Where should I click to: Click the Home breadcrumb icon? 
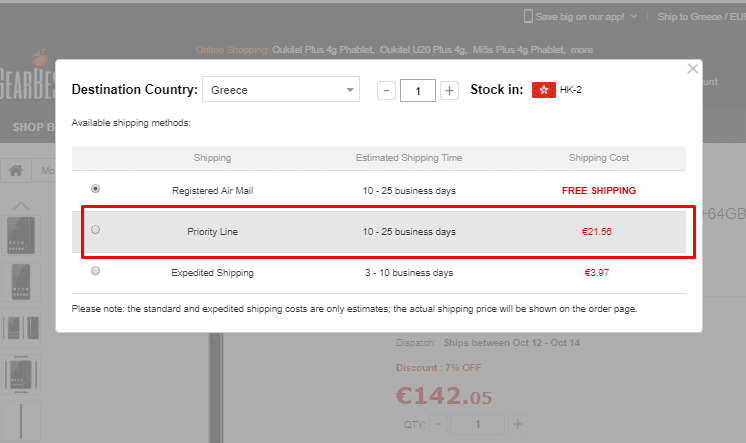tap(16, 170)
